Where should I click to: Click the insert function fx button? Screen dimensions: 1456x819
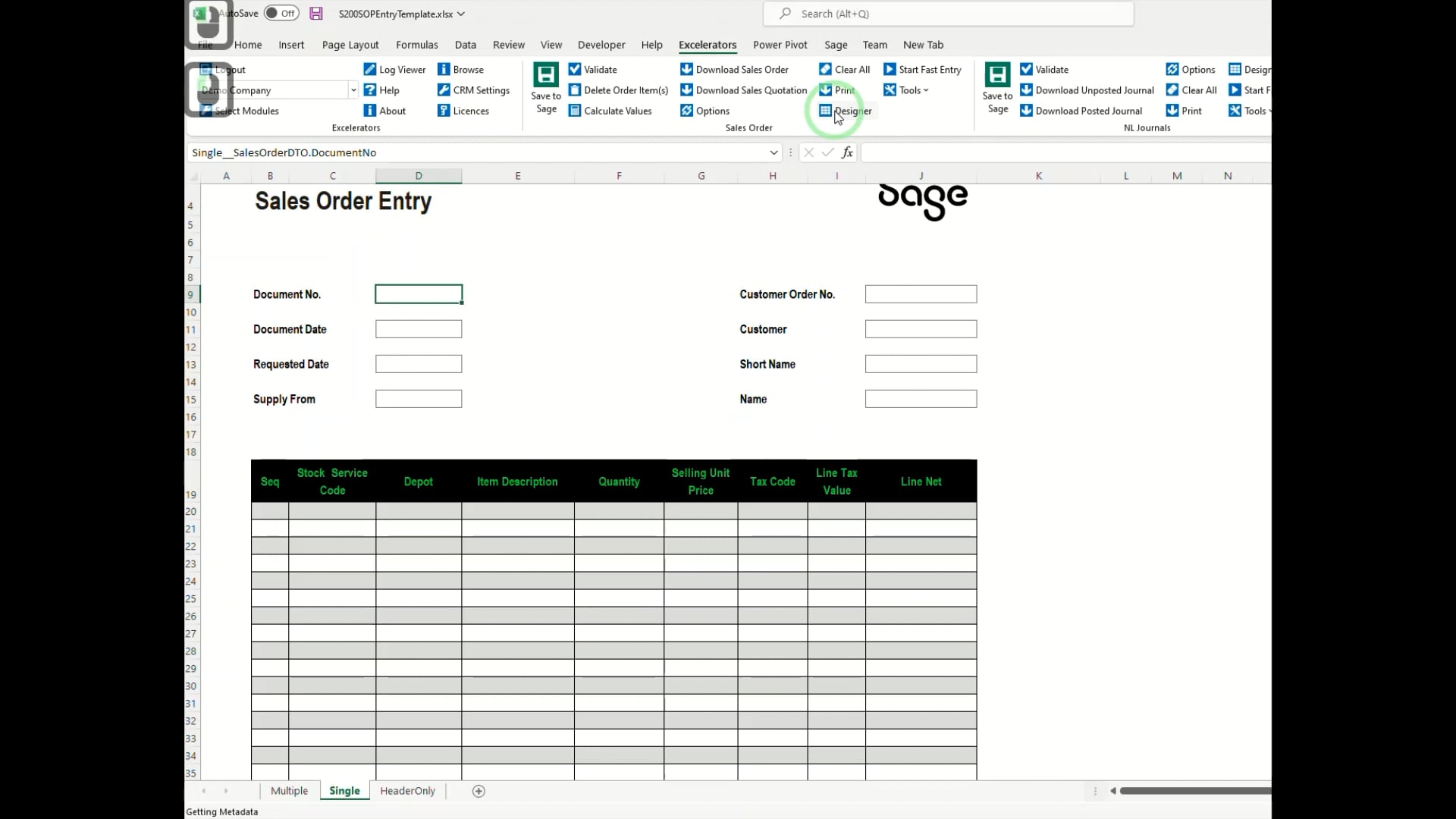(x=847, y=152)
